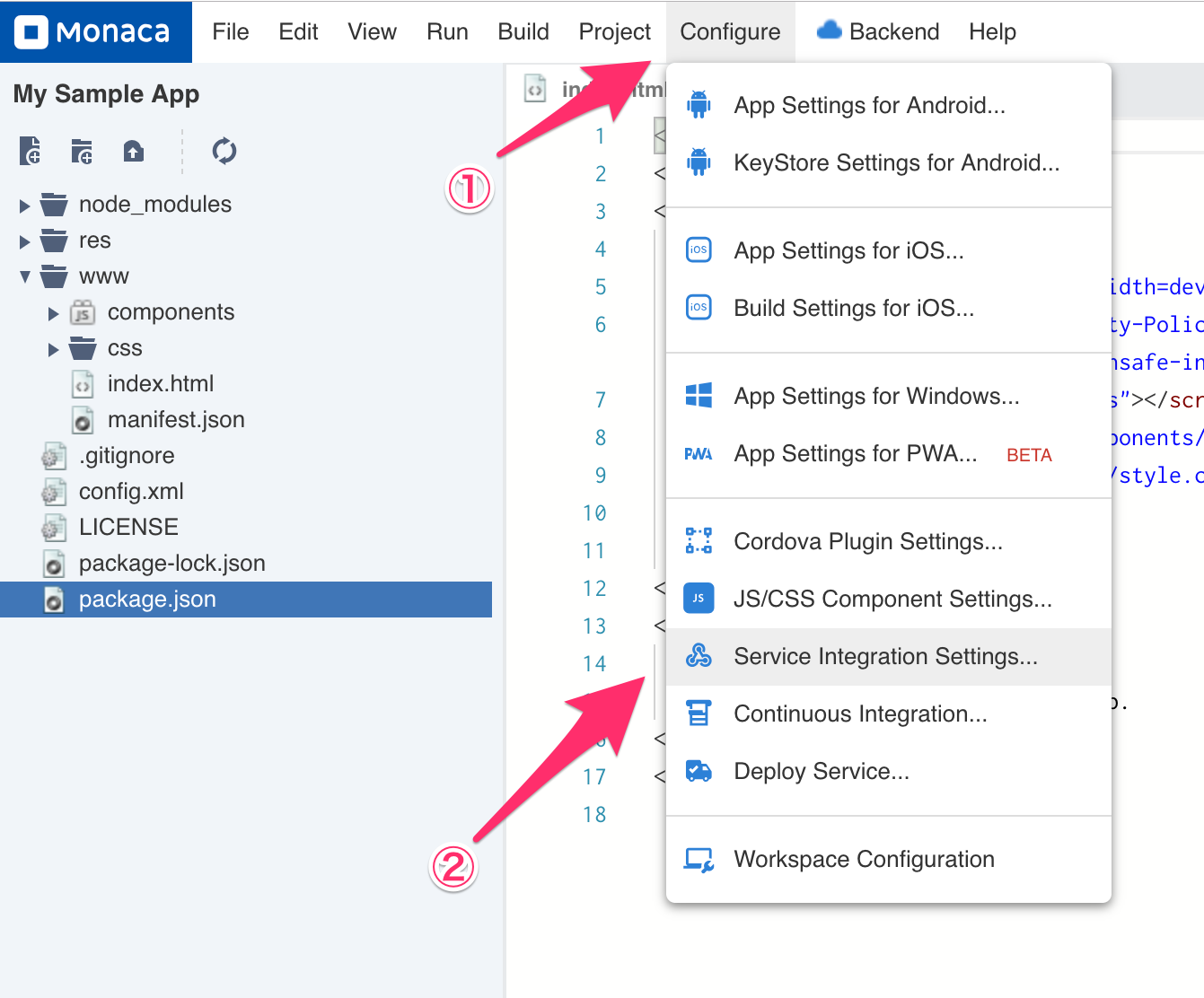Open the Run menu
The height and width of the screenshot is (998, 1204).
(x=447, y=31)
